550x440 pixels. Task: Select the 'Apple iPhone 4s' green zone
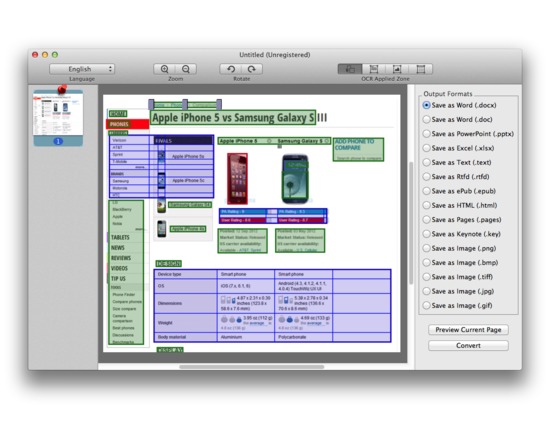pyautogui.click(x=188, y=229)
